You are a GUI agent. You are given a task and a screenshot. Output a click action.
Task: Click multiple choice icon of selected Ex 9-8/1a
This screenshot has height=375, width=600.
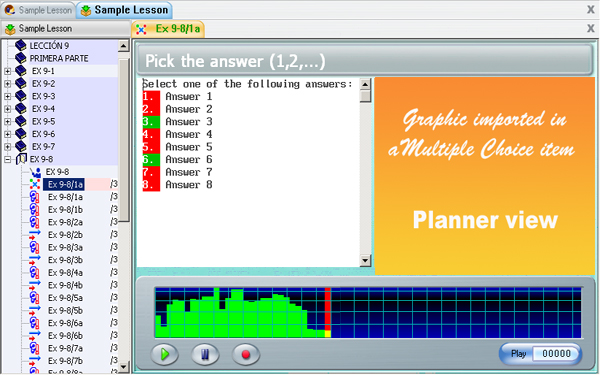(x=35, y=184)
